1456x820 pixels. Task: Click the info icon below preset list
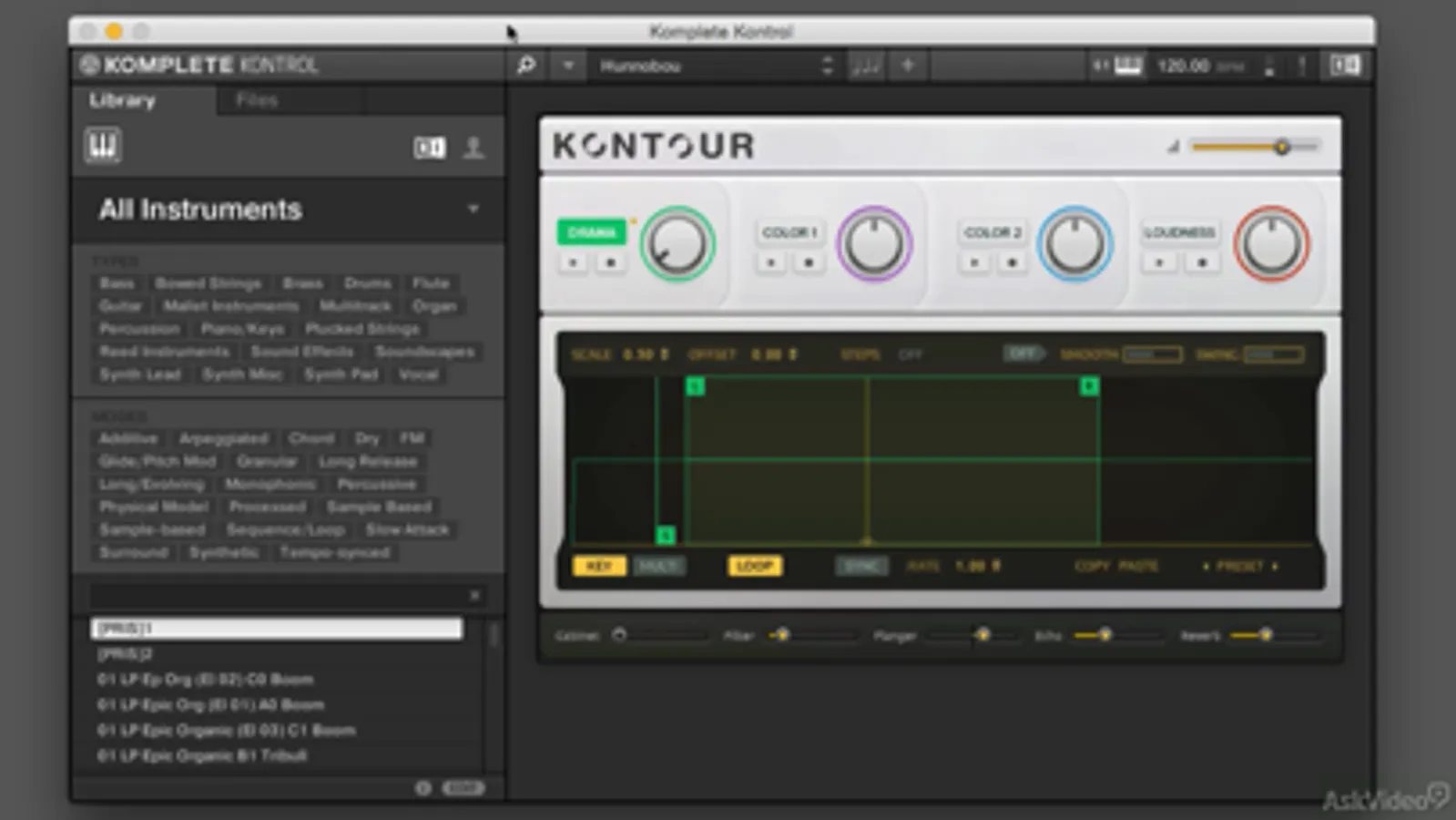point(423,788)
